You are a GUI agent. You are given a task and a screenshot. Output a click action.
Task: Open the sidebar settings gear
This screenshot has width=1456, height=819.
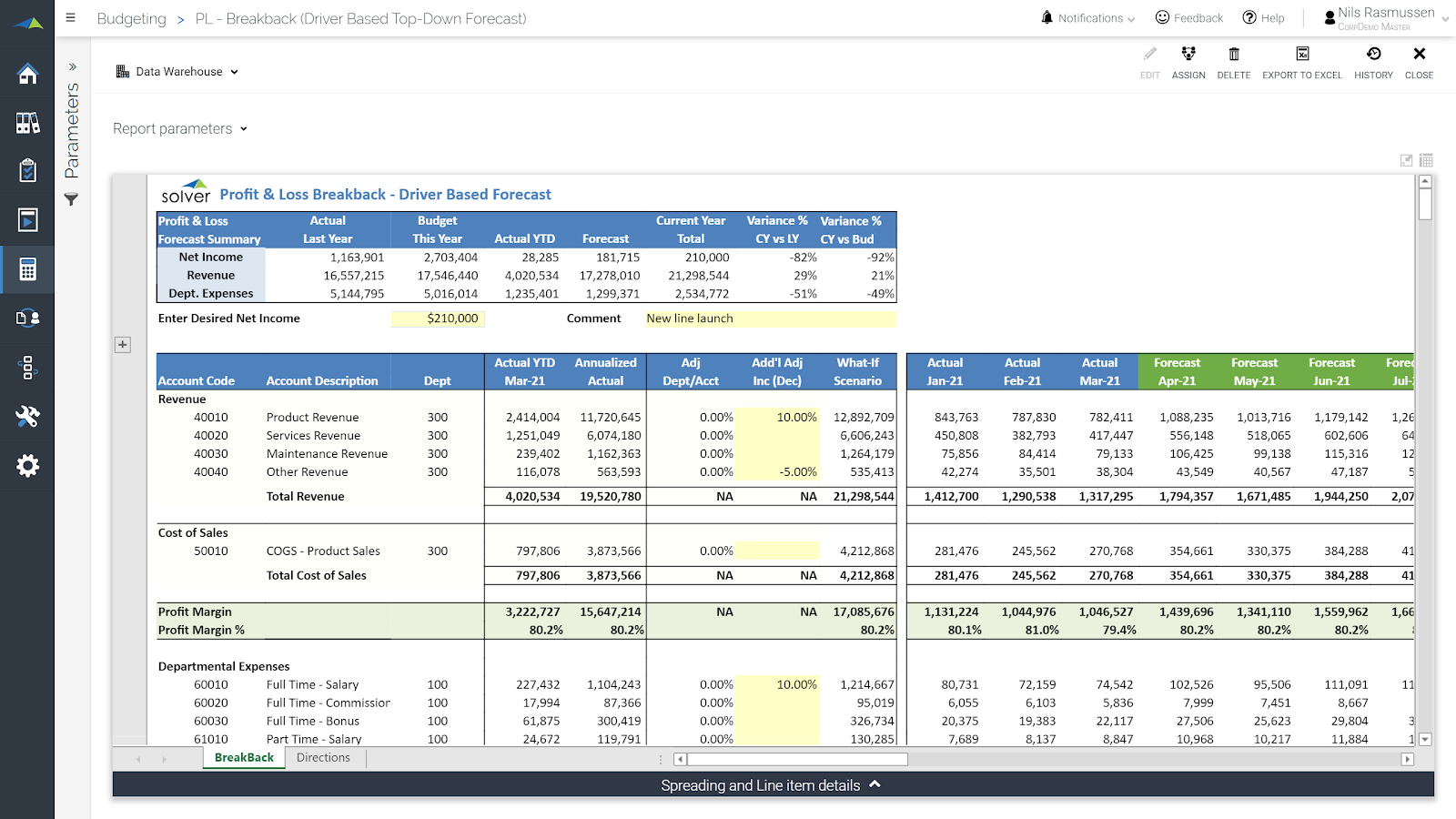click(27, 466)
